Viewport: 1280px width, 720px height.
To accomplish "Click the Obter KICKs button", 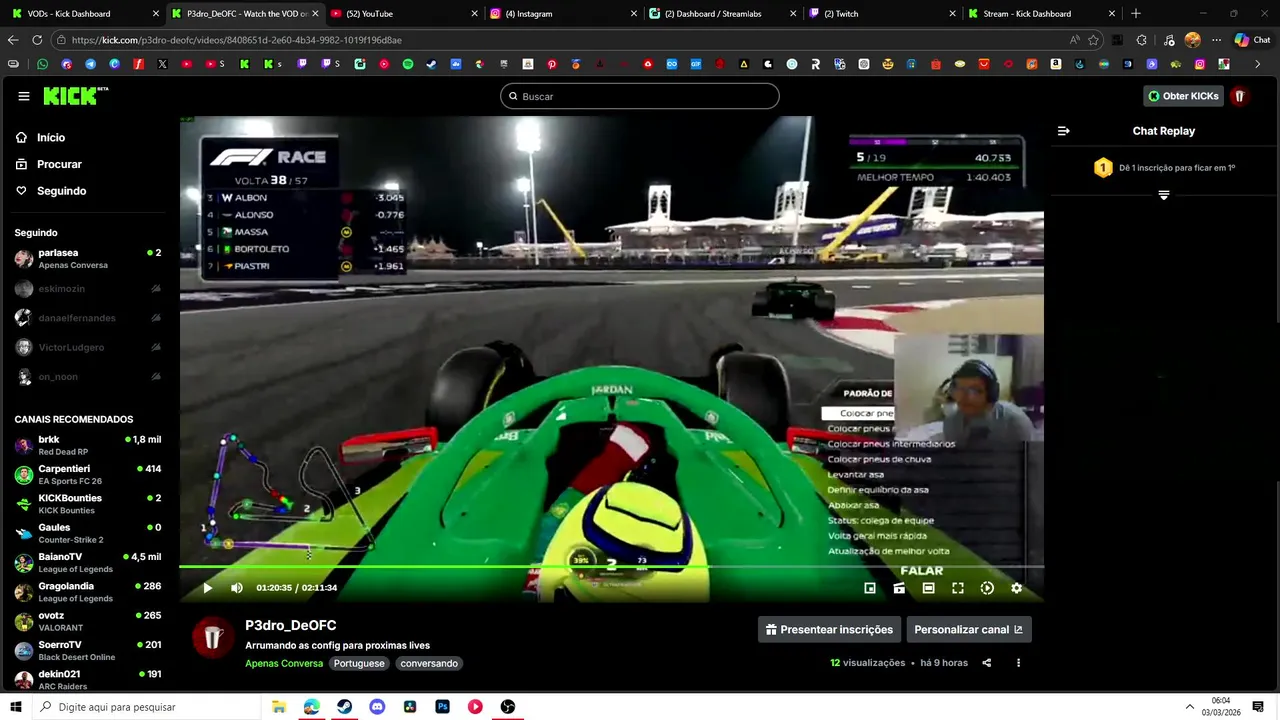I will coord(1184,96).
